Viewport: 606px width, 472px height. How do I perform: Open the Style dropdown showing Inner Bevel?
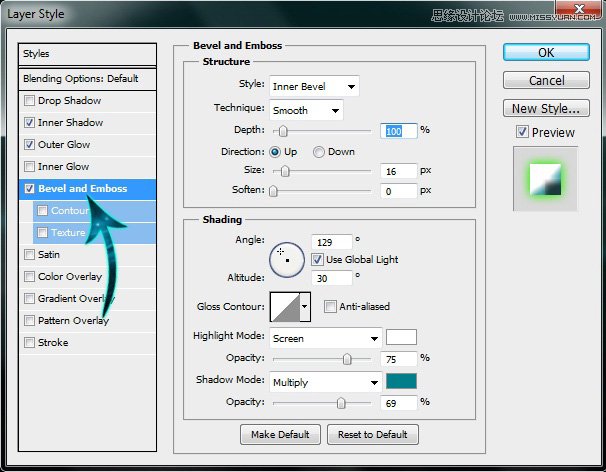313,87
